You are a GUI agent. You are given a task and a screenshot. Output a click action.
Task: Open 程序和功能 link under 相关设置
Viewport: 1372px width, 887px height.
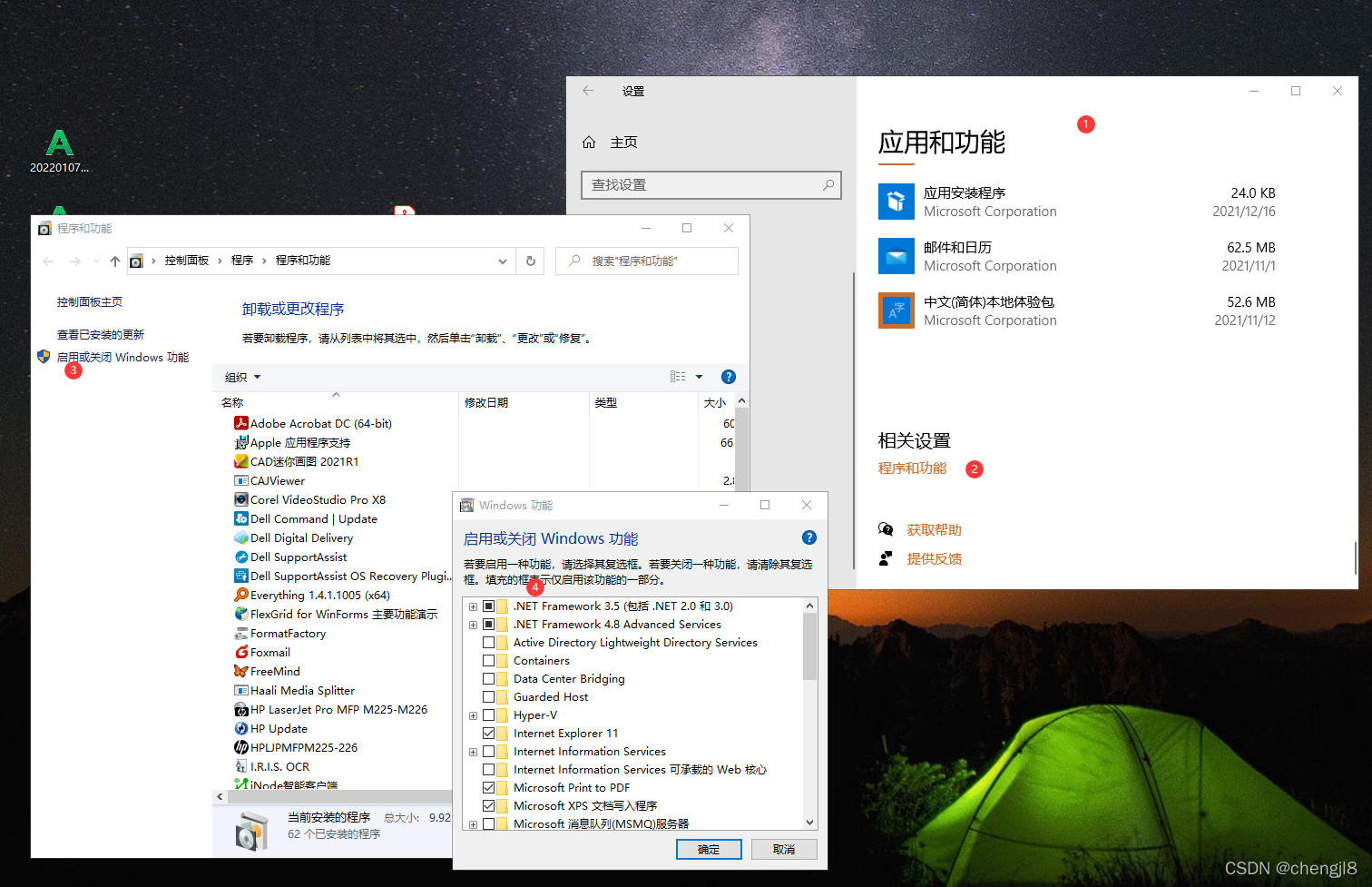coord(912,468)
